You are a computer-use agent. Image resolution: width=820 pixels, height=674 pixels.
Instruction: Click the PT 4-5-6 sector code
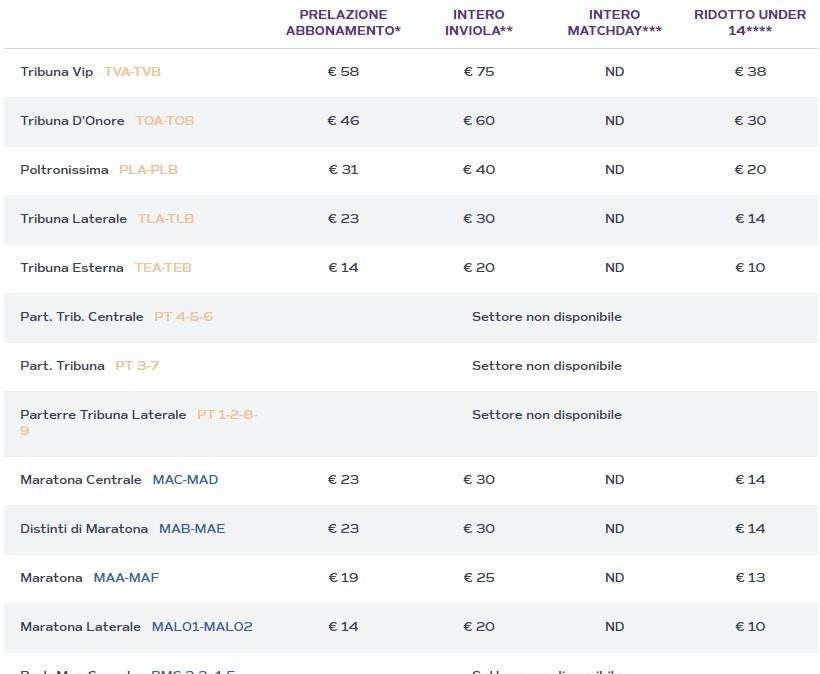coord(183,317)
